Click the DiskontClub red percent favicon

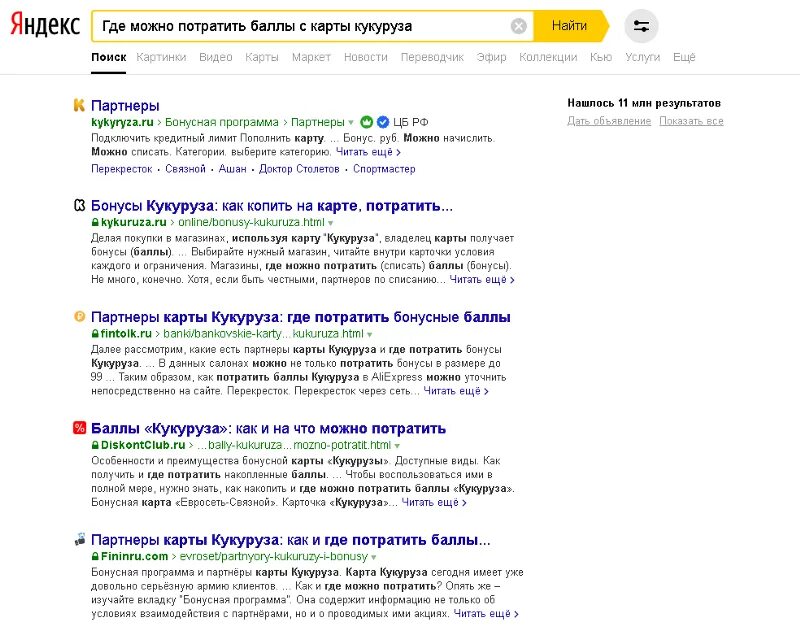79,427
